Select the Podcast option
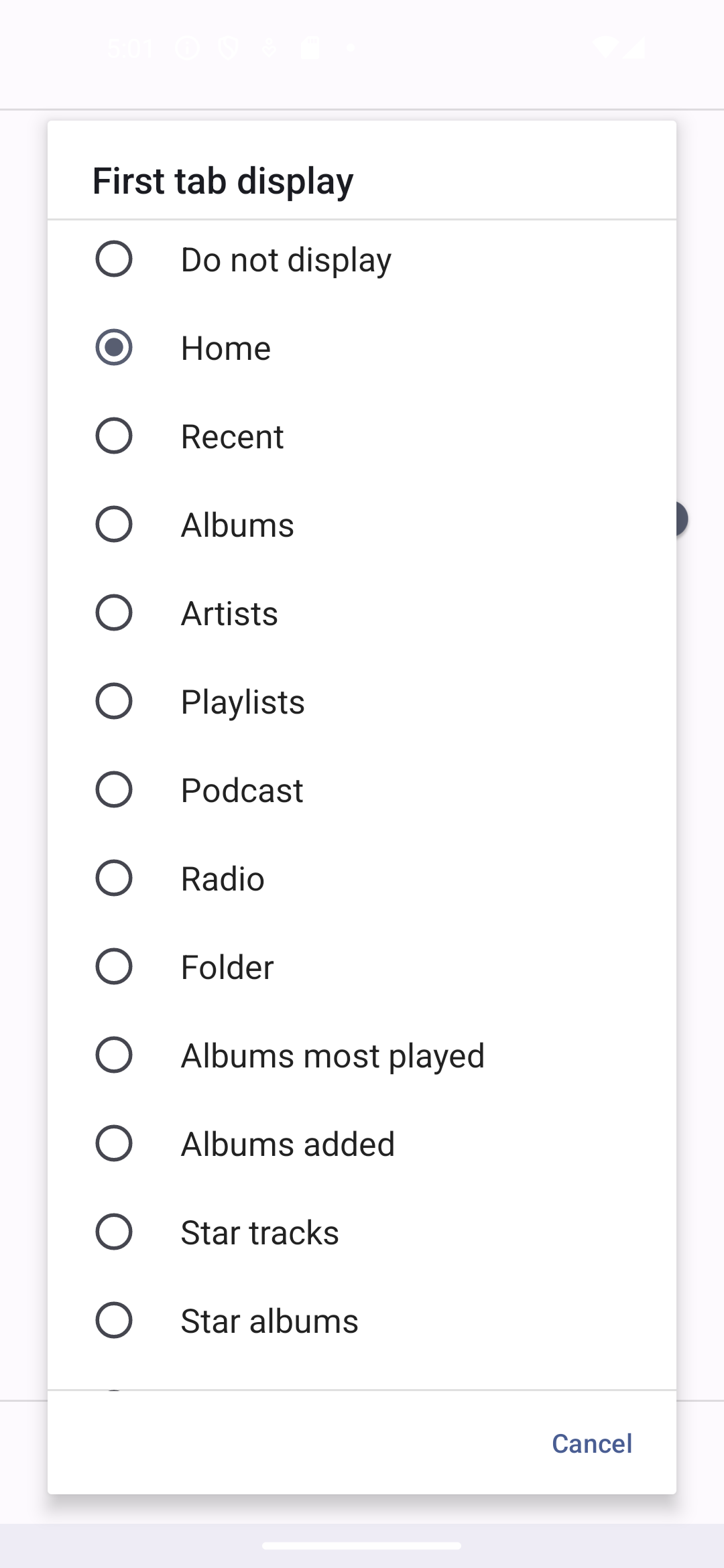 coord(114,790)
